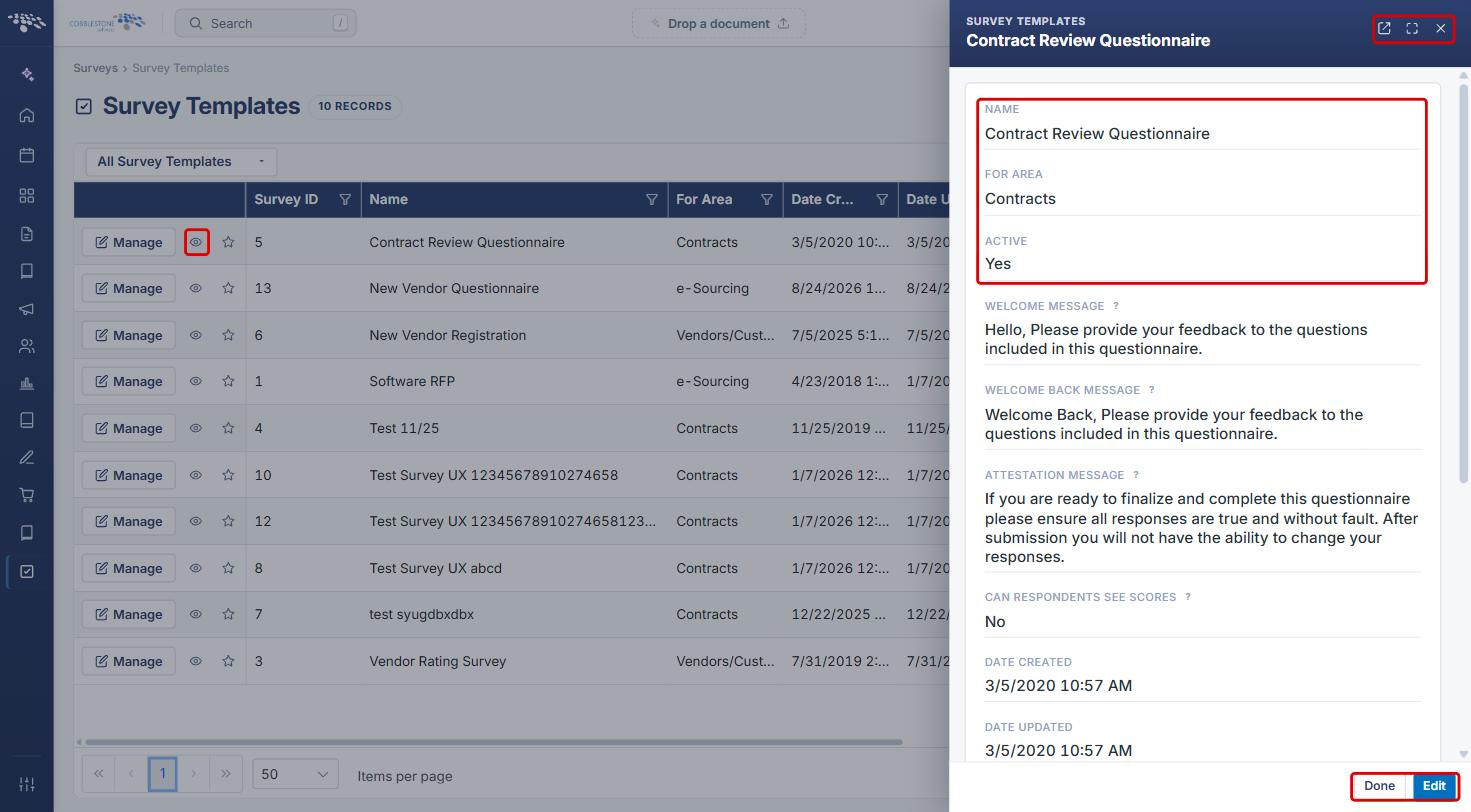The image size is (1471, 812).
Task: Preview Contract Review Questionnaire with eye icon
Action: click(x=196, y=242)
